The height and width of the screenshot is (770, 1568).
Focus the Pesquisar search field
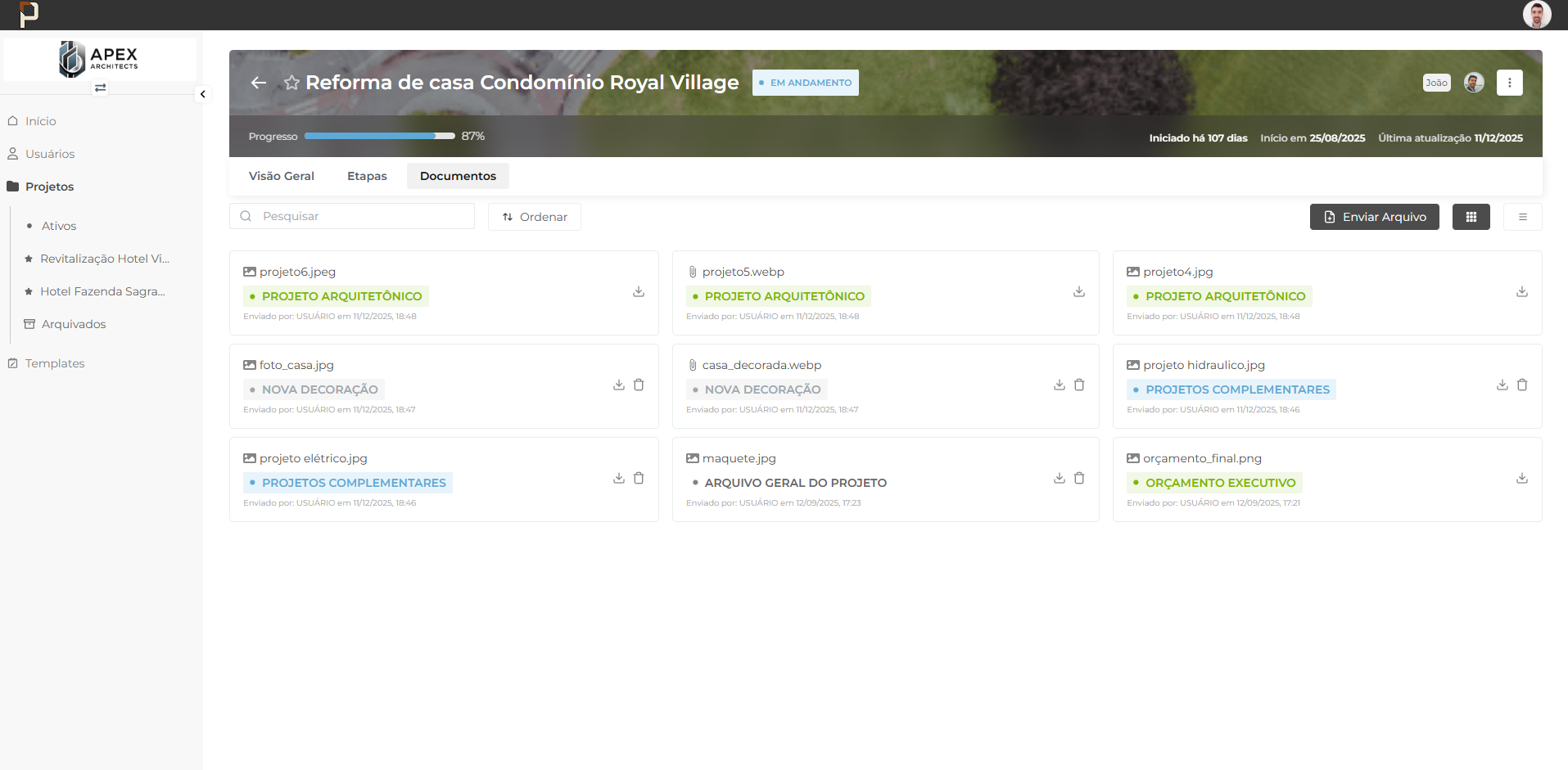360,216
